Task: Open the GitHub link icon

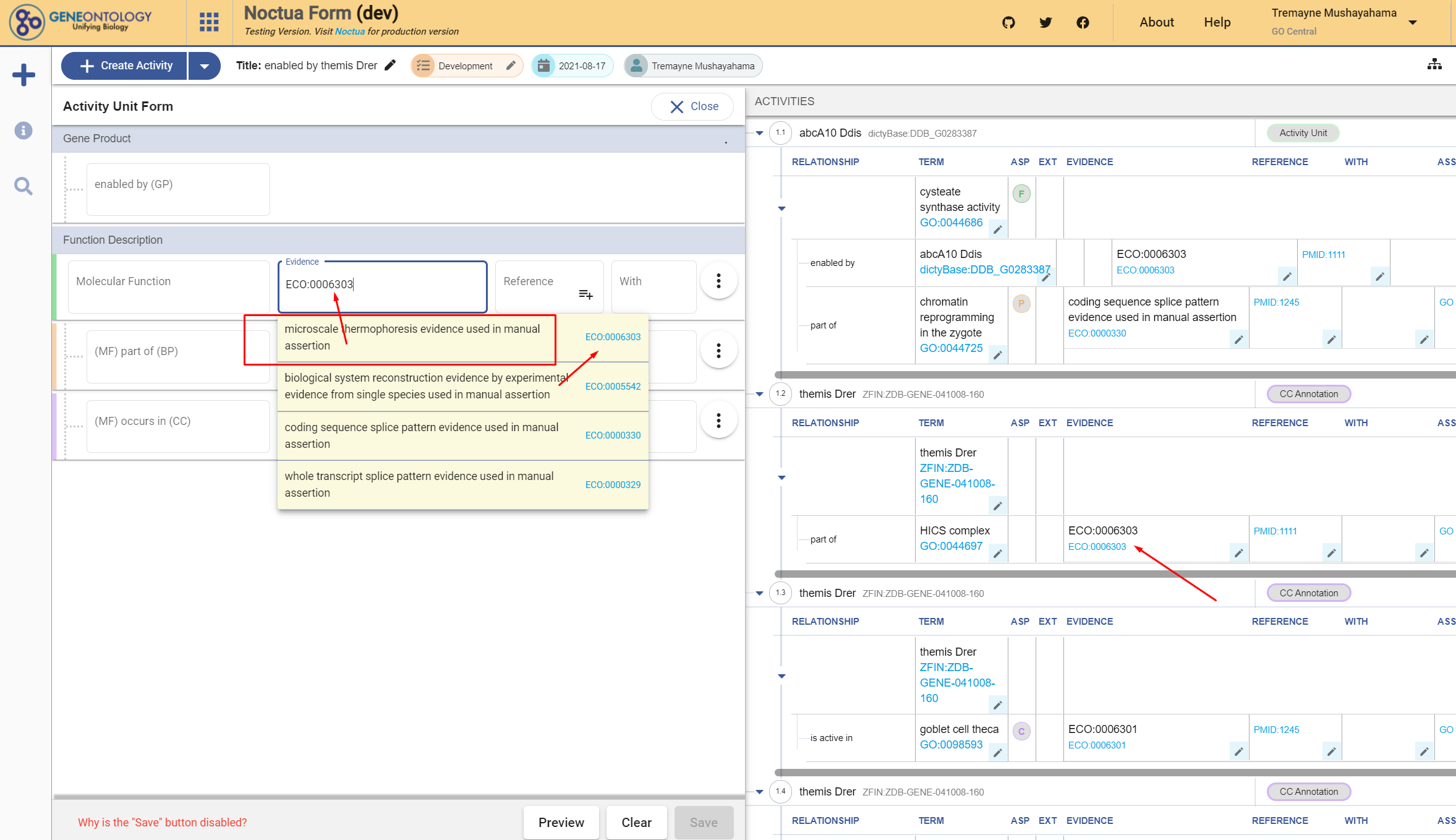Action: pos(1008,22)
